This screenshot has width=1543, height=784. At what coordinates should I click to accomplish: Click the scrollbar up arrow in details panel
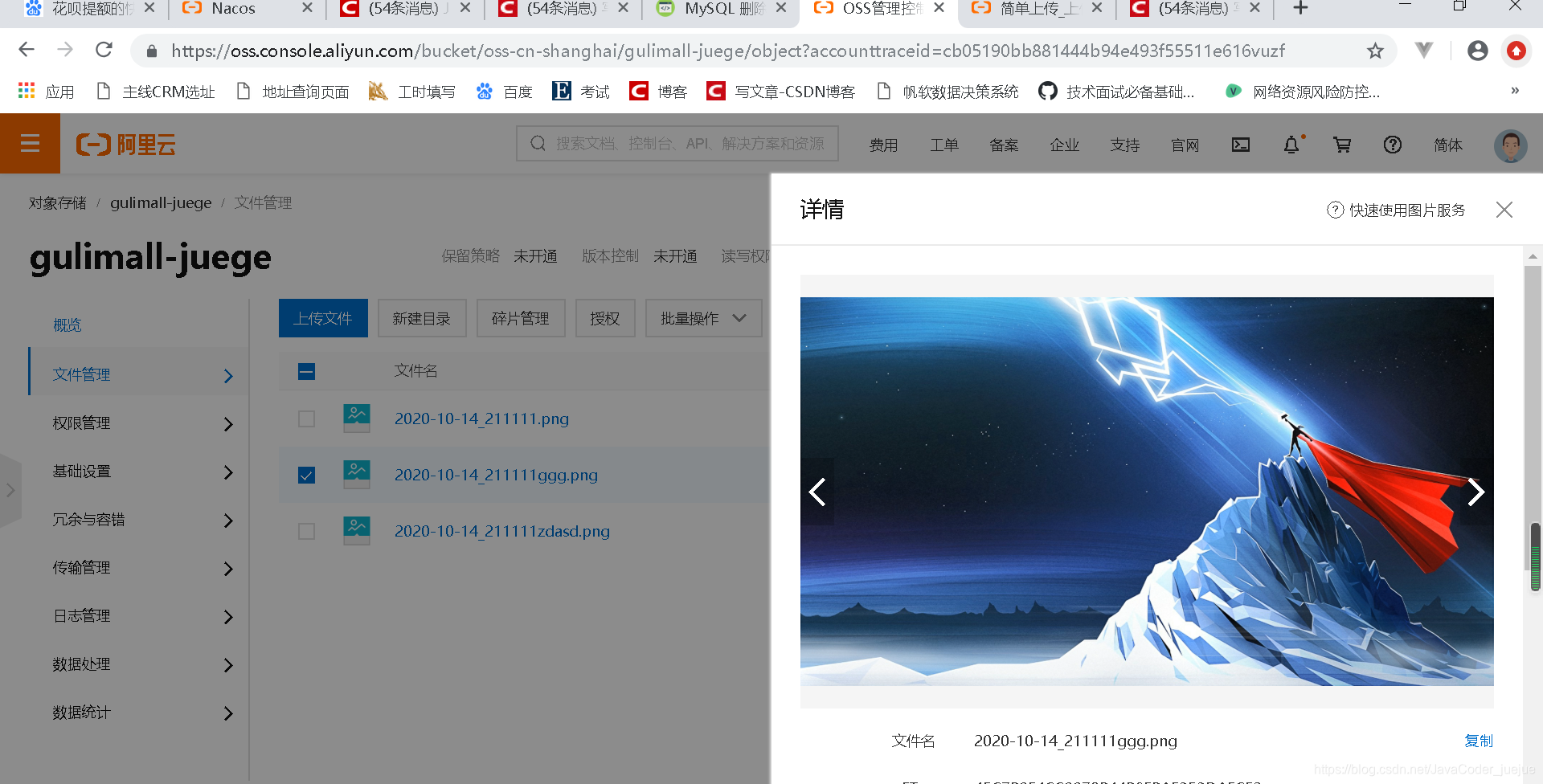click(1533, 256)
